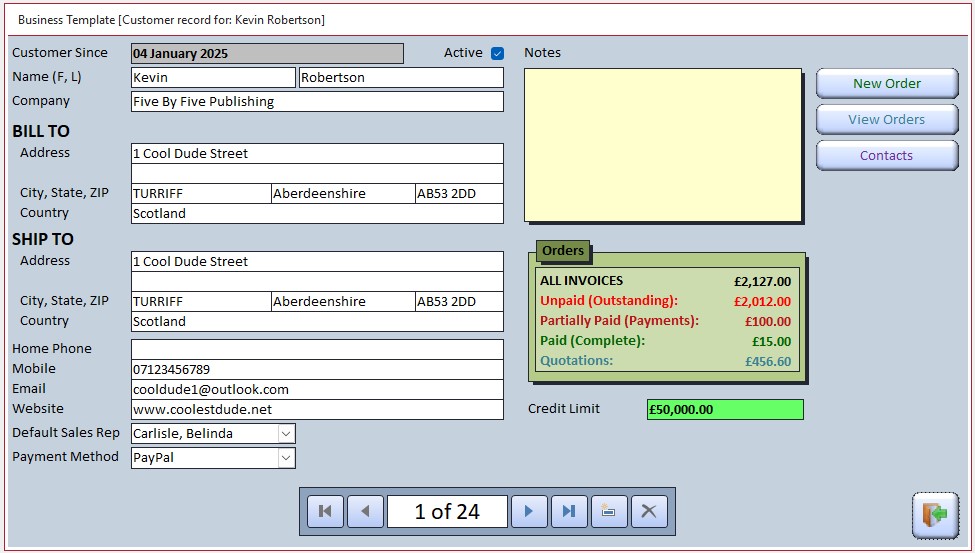Click the Unpaid (Outstanding) invoices row
Viewport: 975px width, 553px height.
[665, 301]
